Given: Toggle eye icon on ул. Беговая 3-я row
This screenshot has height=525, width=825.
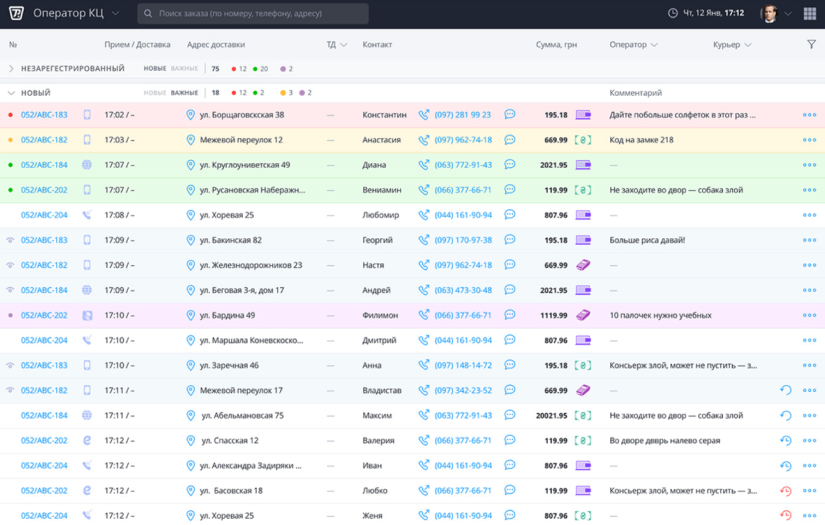Looking at the screenshot, I should [10, 290].
